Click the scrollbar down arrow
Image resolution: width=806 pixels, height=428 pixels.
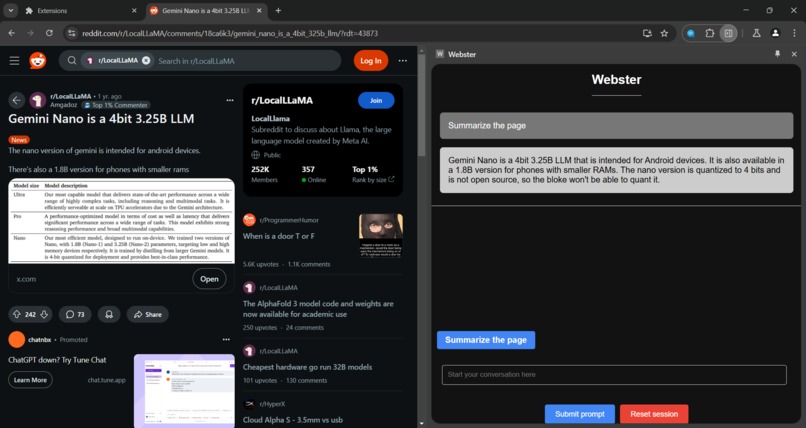pyautogui.click(x=422, y=424)
